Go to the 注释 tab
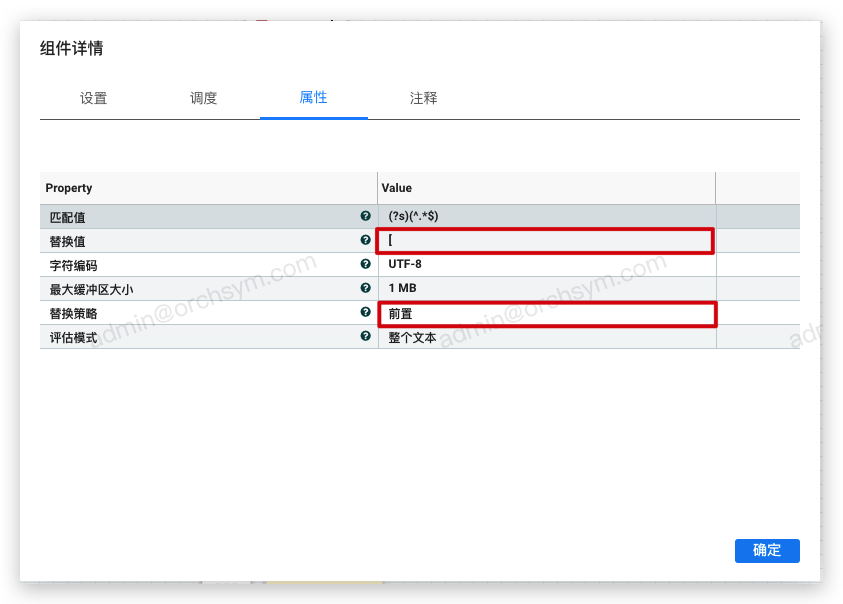The width and height of the screenshot is (843, 604). [423, 98]
